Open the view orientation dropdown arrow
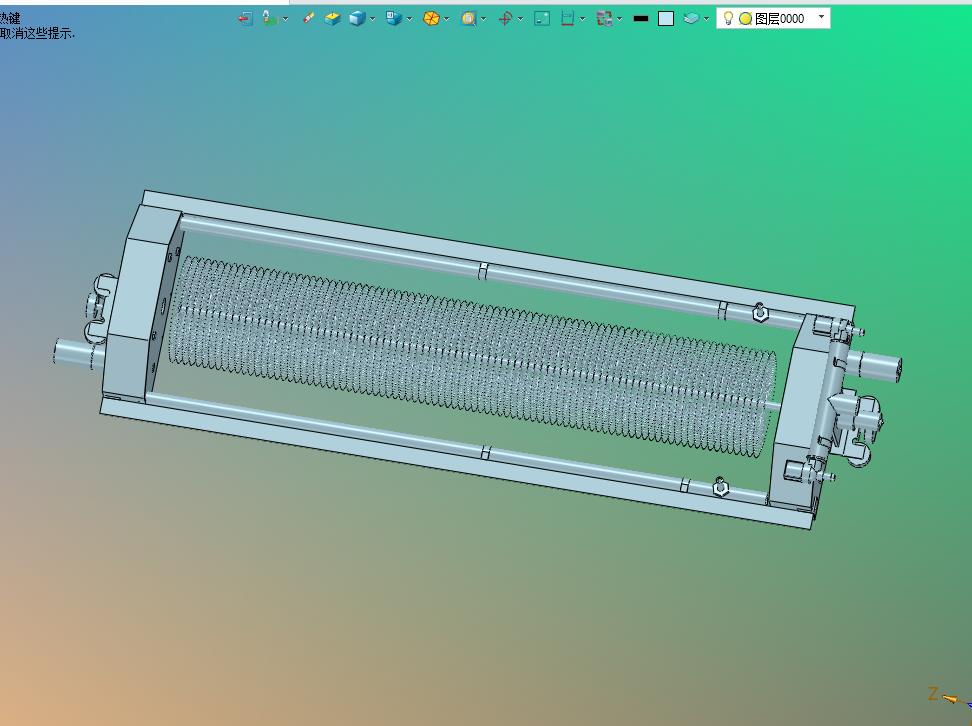The height and width of the screenshot is (726, 972). (x=410, y=19)
